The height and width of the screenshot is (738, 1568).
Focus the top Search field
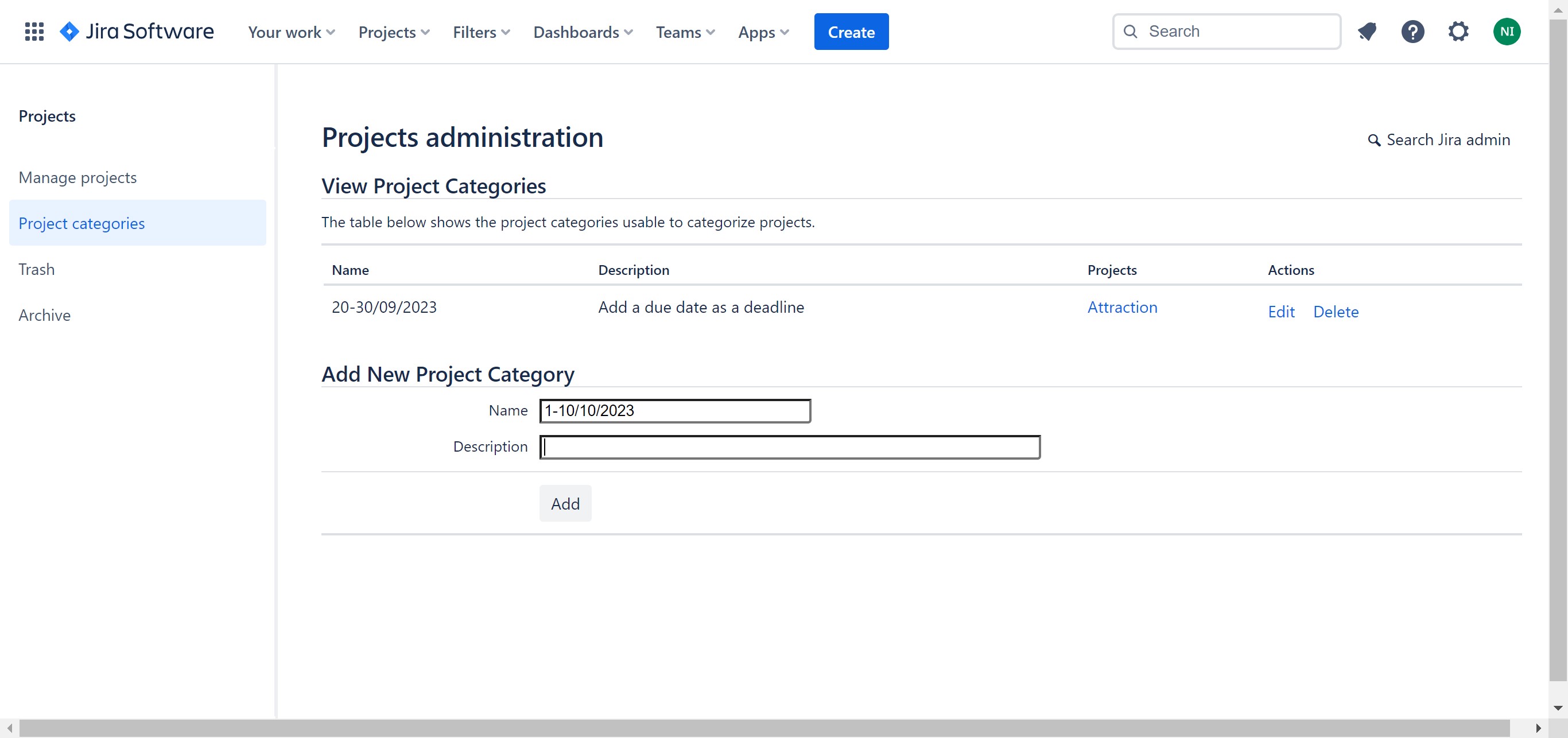coord(1226,32)
